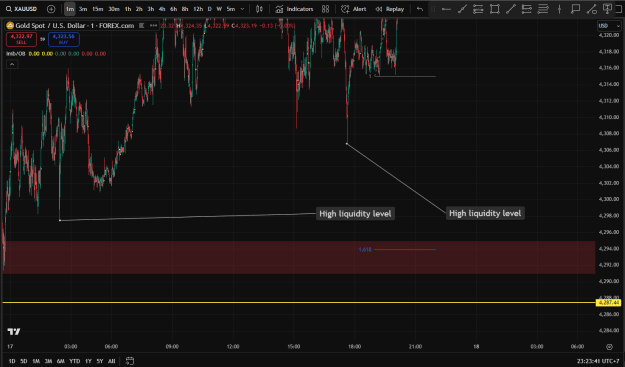Open the time axis settings icon
The image size is (625, 367).
pyautogui.click(x=609, y=347)
